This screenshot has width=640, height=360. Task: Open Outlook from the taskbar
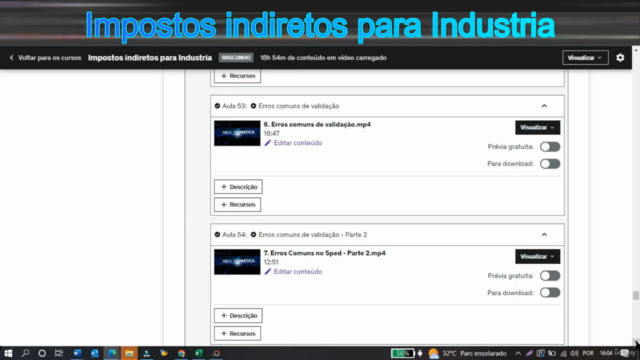tap(94, 353)
